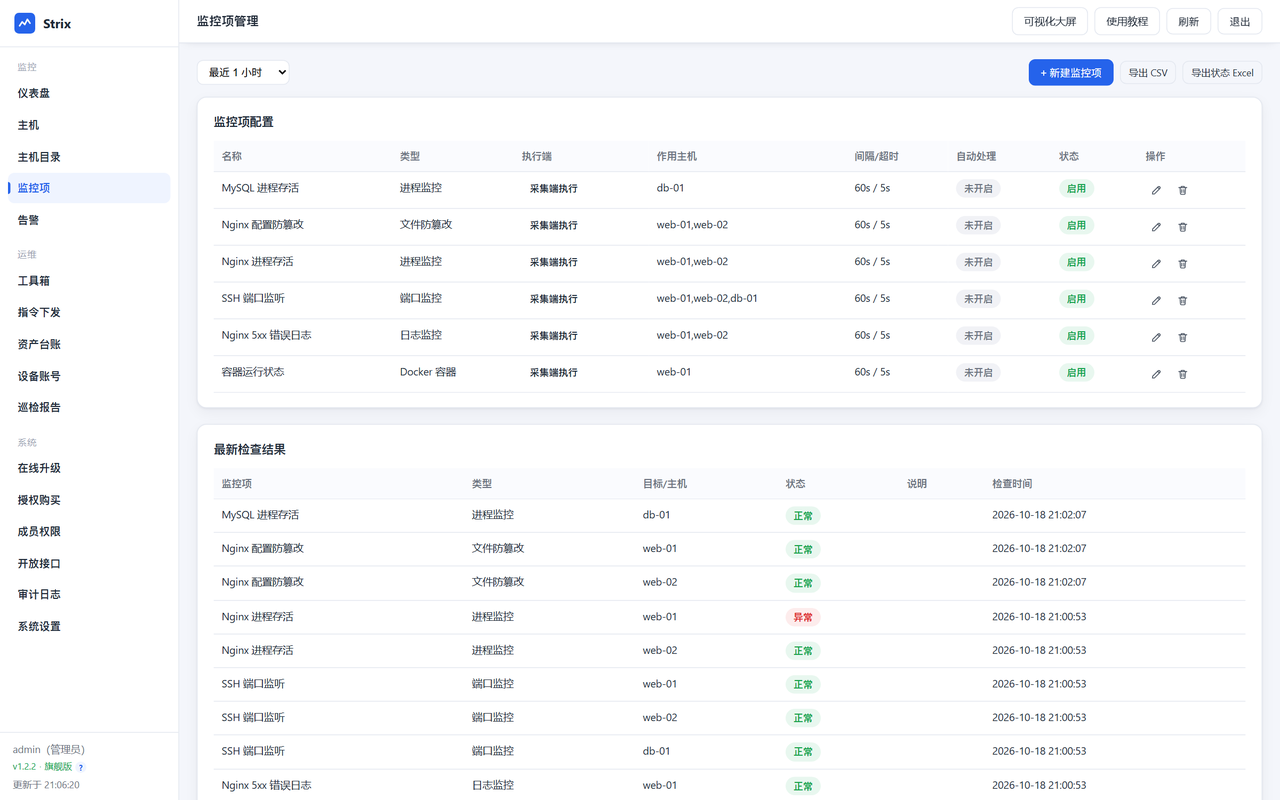The image size is (1280, 800).
Task: Click the help icon beside 旗舰版
Action: (81, 767)
